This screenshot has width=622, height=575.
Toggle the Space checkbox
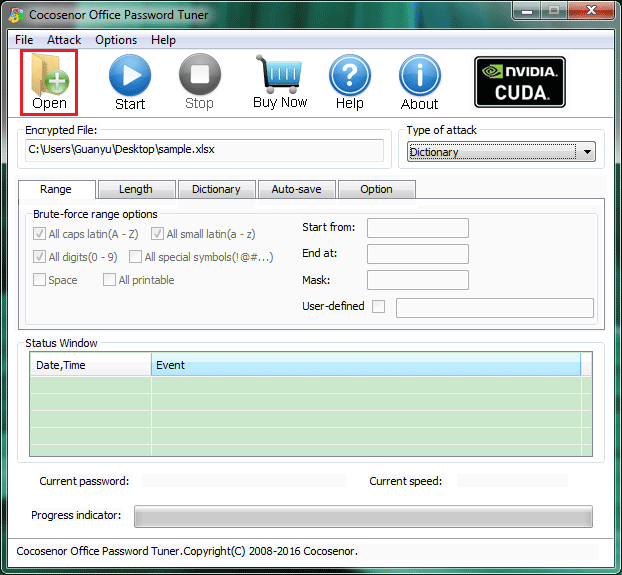coord(39,280)
